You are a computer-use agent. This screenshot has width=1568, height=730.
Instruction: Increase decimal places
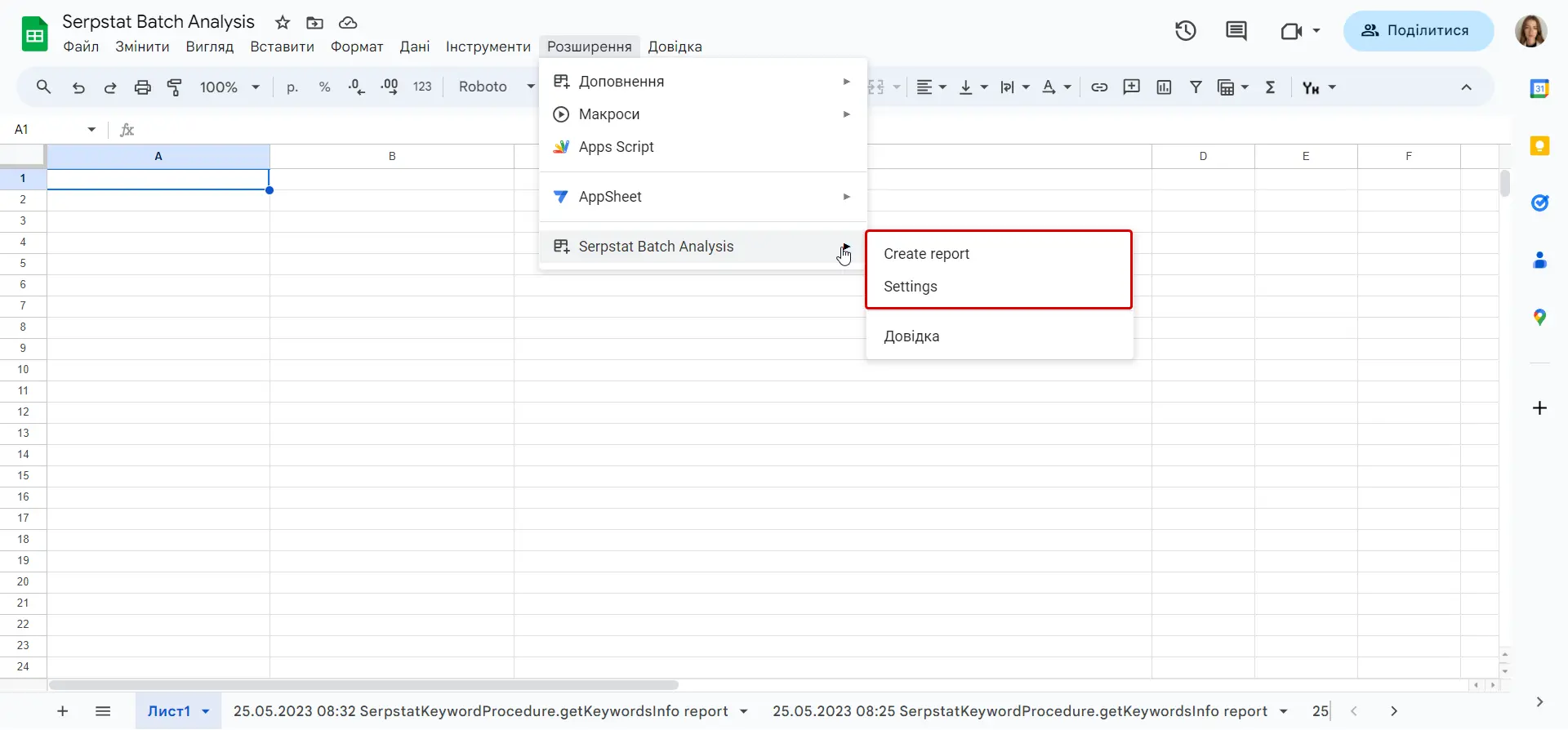390,87
